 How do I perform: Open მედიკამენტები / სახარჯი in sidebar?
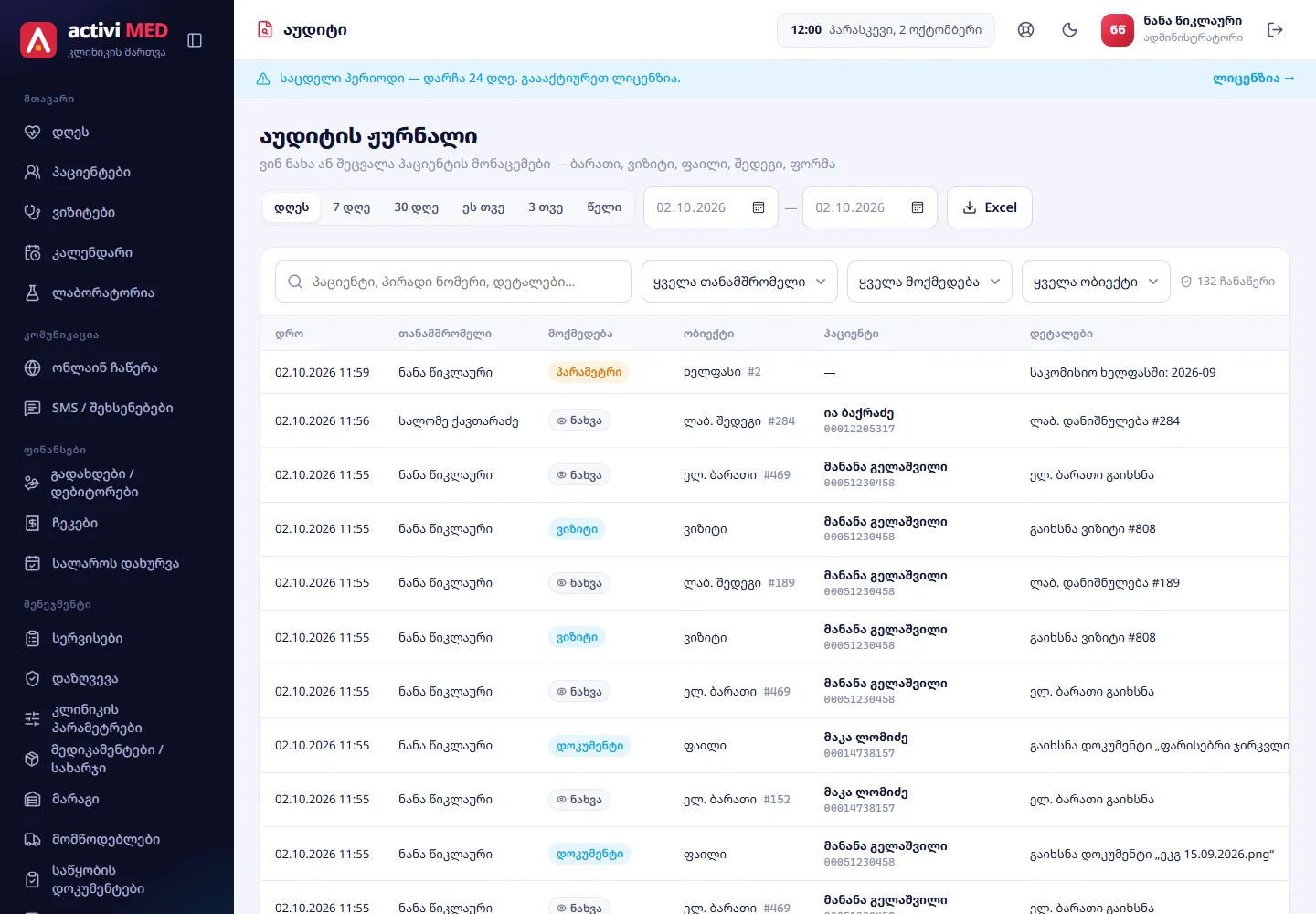117,760
